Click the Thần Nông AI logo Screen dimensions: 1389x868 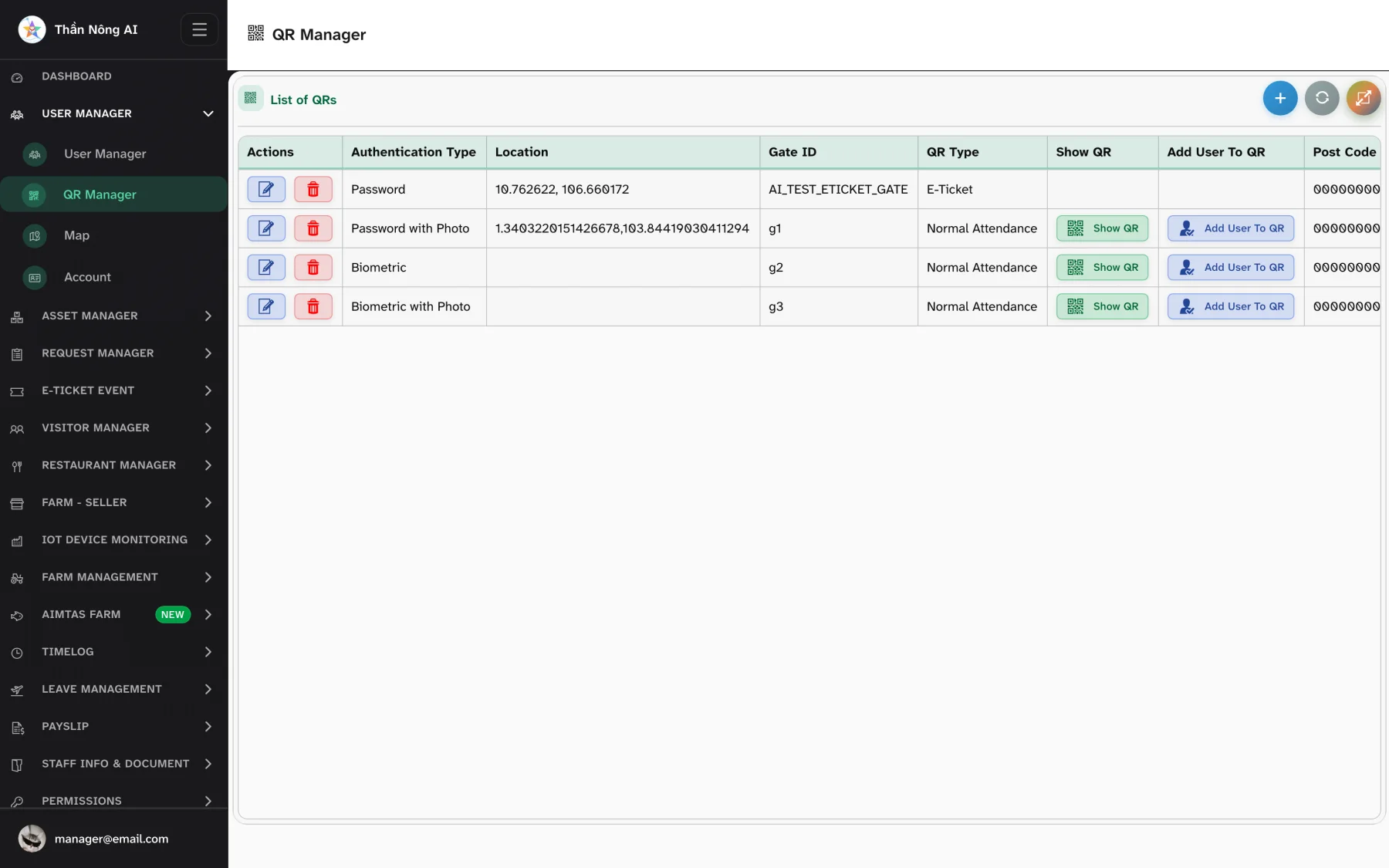point(32,29)
